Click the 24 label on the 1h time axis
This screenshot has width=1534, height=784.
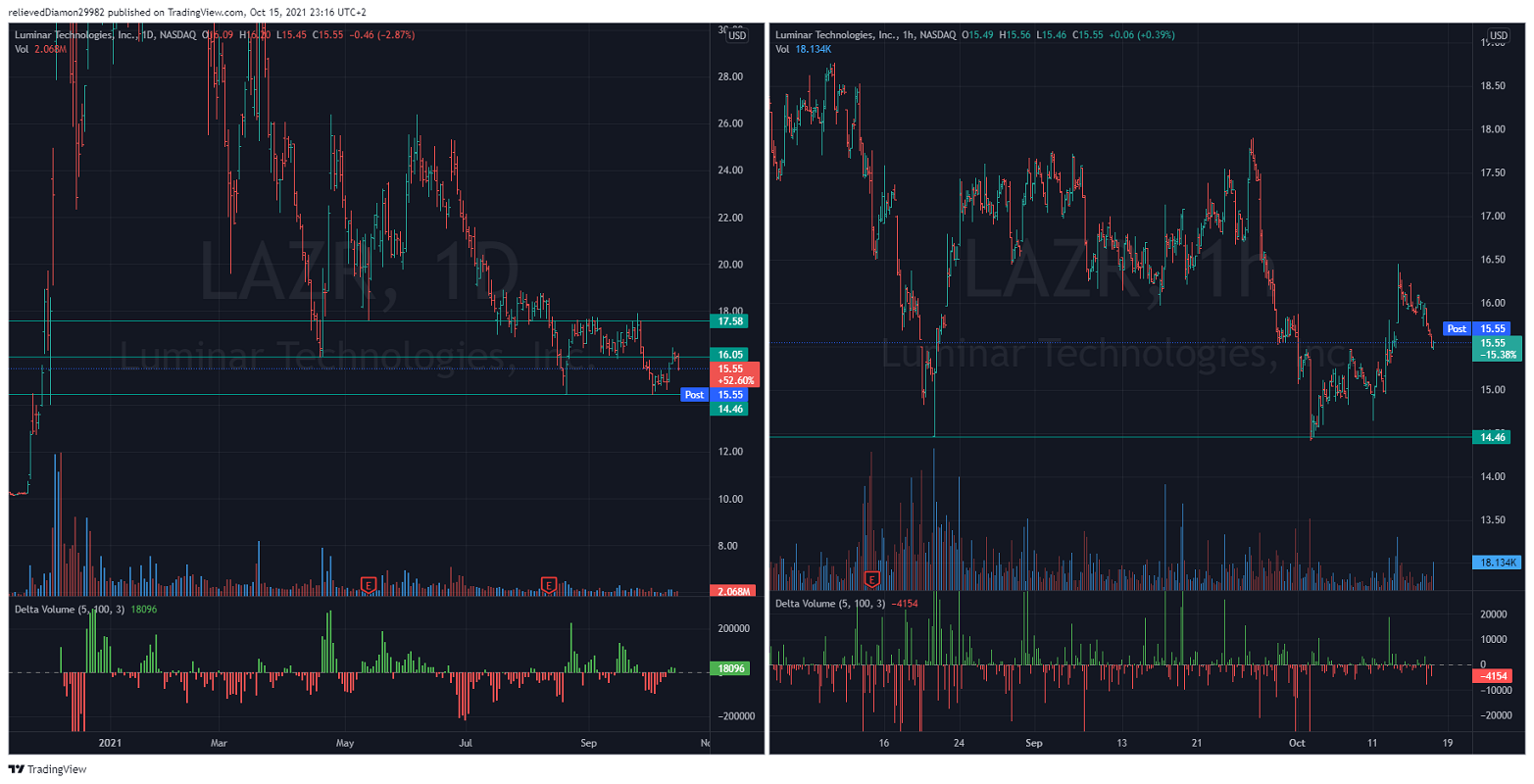959,743
